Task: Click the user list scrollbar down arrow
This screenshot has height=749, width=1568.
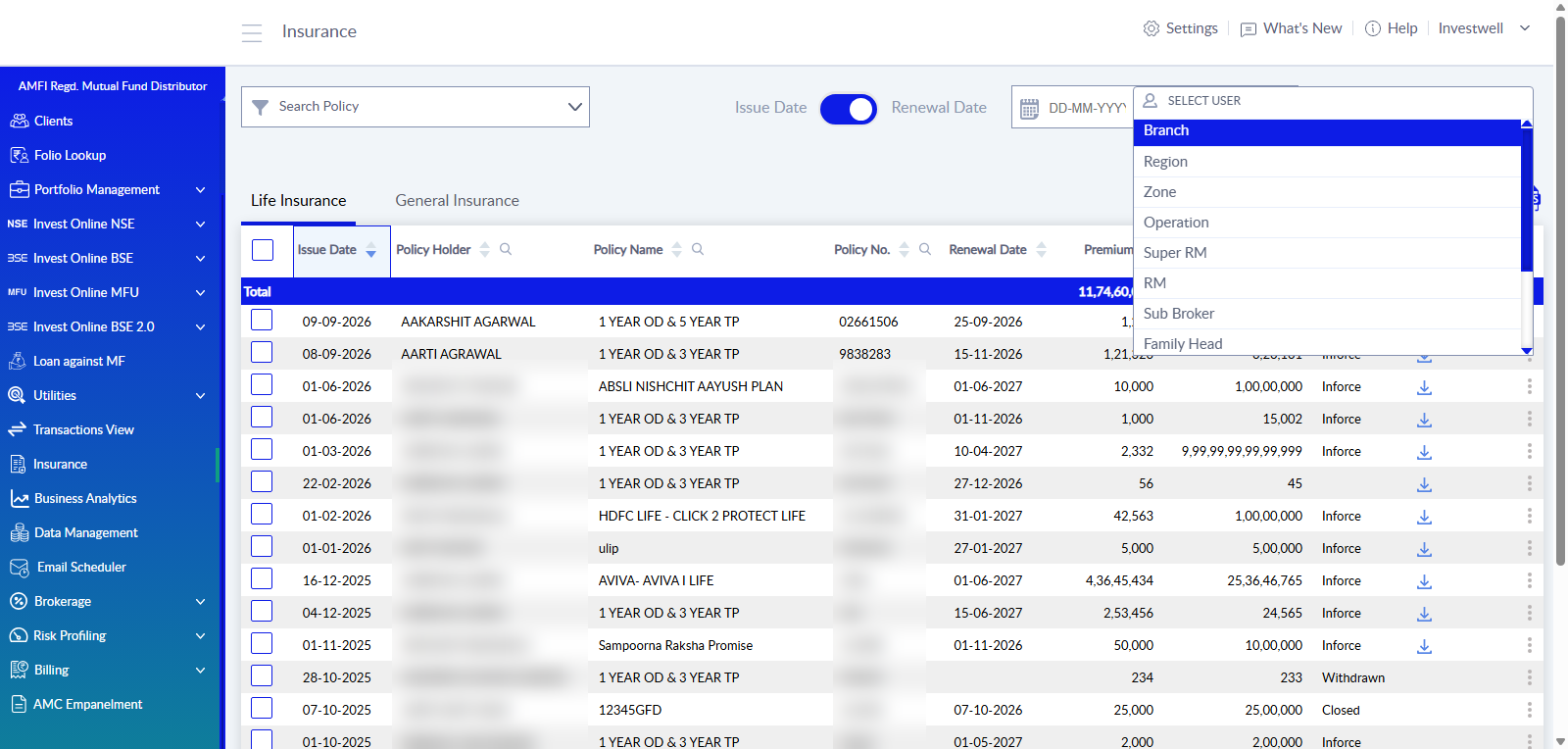Action: 1527,350
